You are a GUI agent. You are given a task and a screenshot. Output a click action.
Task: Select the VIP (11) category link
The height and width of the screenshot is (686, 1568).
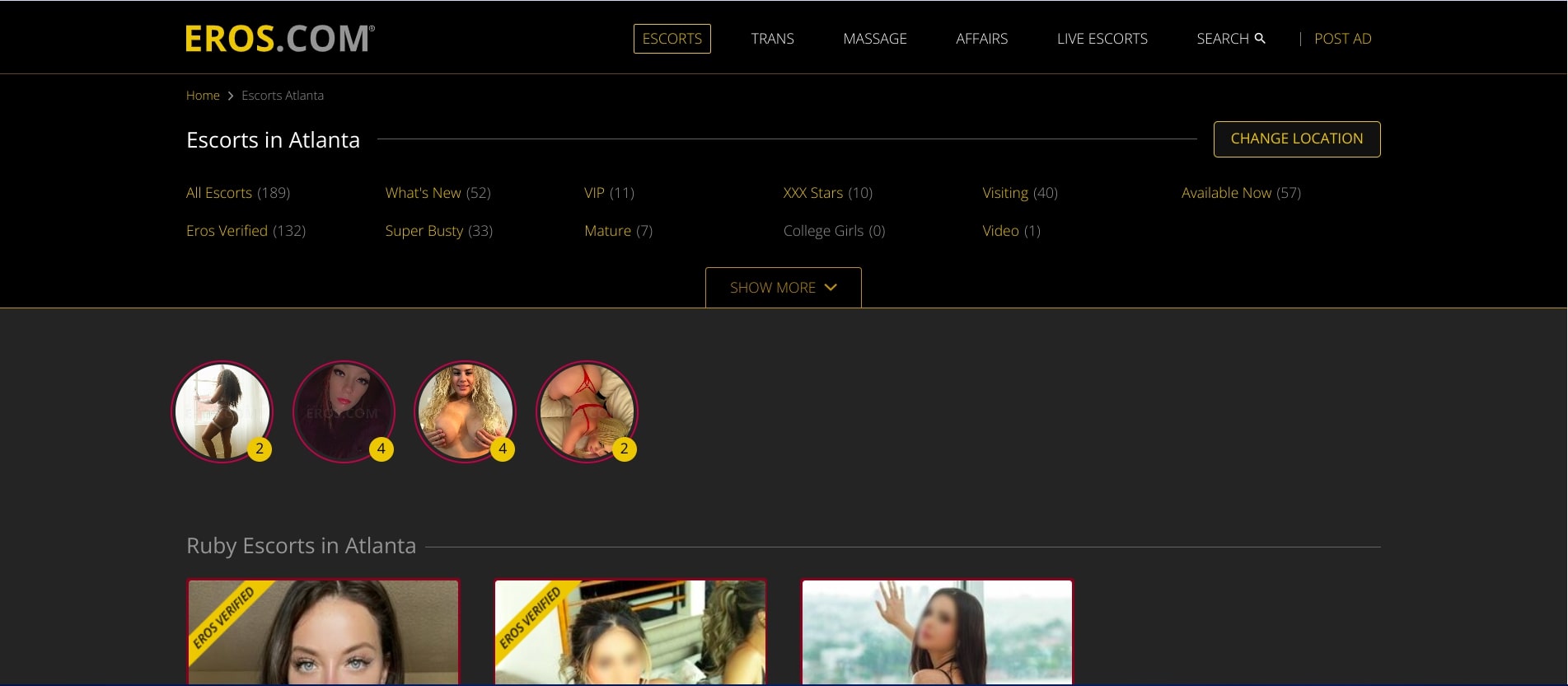[610, 193]
